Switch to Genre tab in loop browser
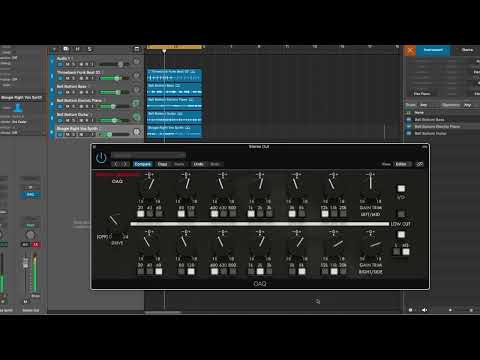 pos(467,50)
